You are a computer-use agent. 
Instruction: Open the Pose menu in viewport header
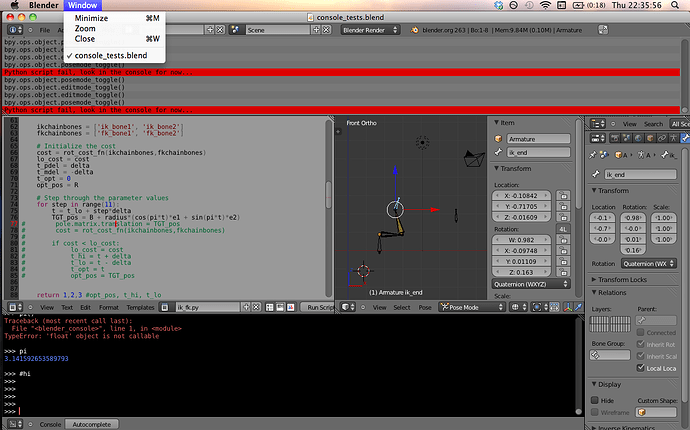tap(425, 307)
